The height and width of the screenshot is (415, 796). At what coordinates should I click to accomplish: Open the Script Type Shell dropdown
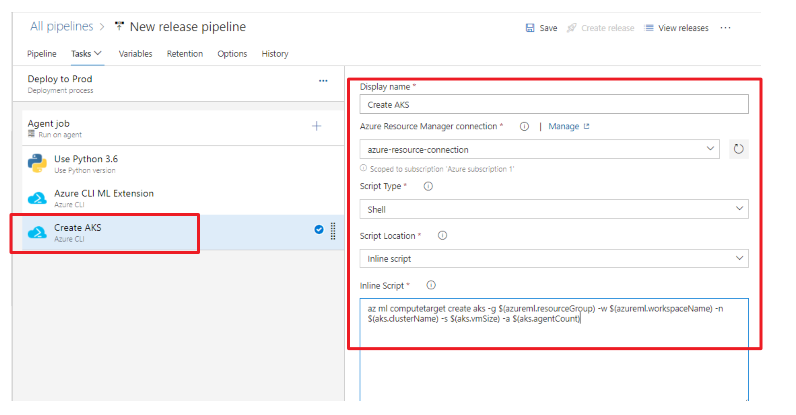[x=739, y=209]
